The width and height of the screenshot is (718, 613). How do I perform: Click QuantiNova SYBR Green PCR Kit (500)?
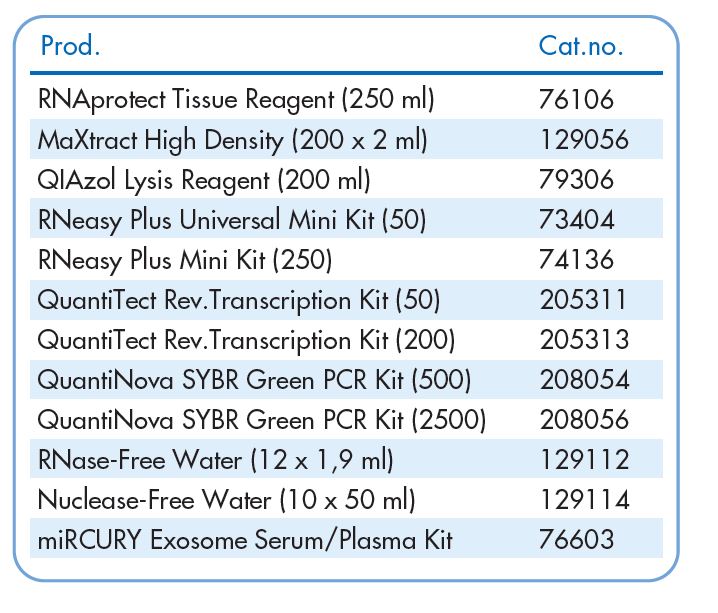[x=254, y=379]
